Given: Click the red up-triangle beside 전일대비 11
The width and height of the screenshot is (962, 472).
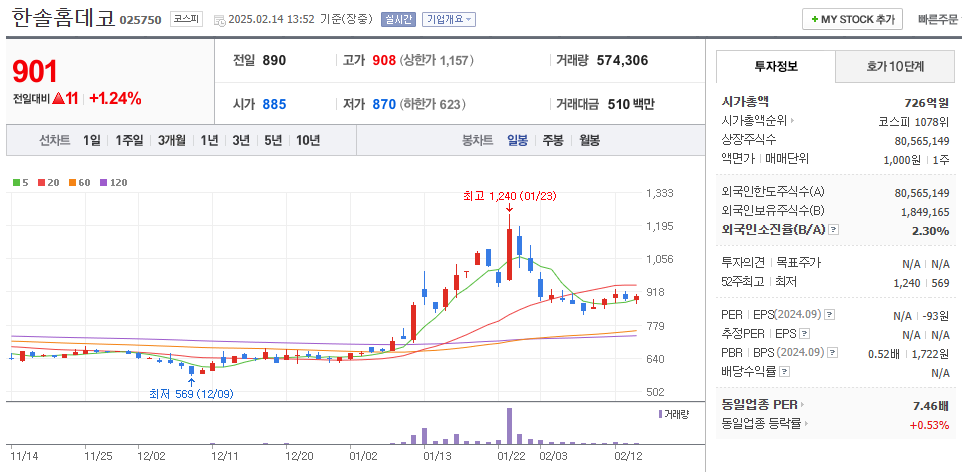Looking at the screenshot, I should pyautogui.click(x=58, y=98).
